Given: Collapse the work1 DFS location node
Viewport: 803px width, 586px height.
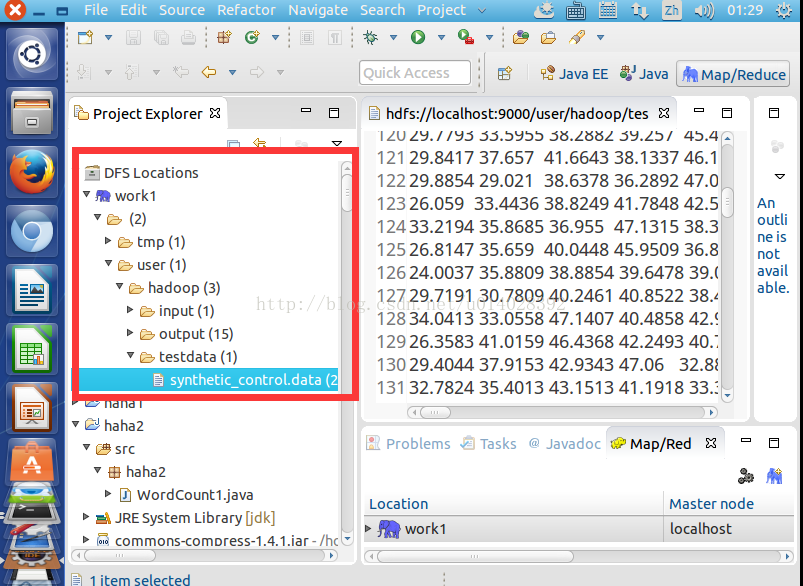Looking at the screenshot, I should click(87, 195).
